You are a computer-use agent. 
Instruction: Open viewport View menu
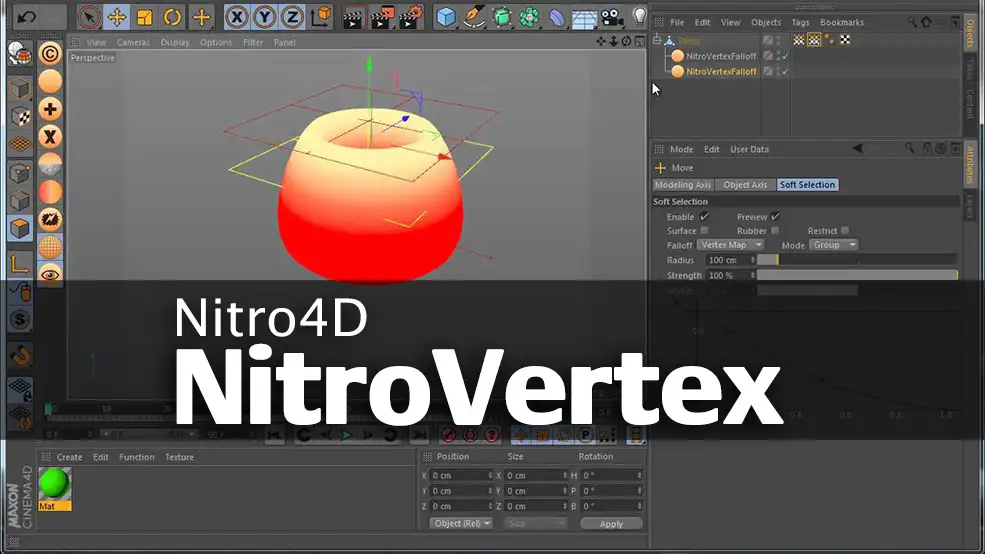(96, 42)
